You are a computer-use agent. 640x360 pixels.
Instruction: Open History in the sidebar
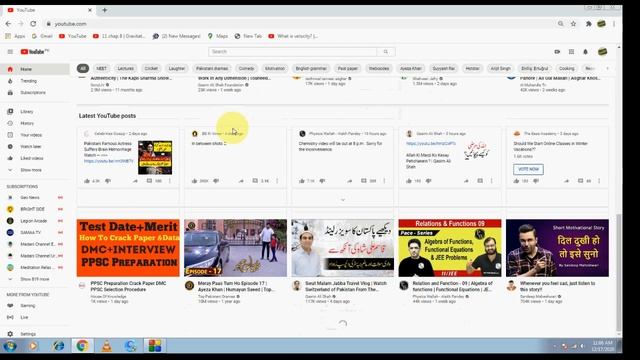35,123
